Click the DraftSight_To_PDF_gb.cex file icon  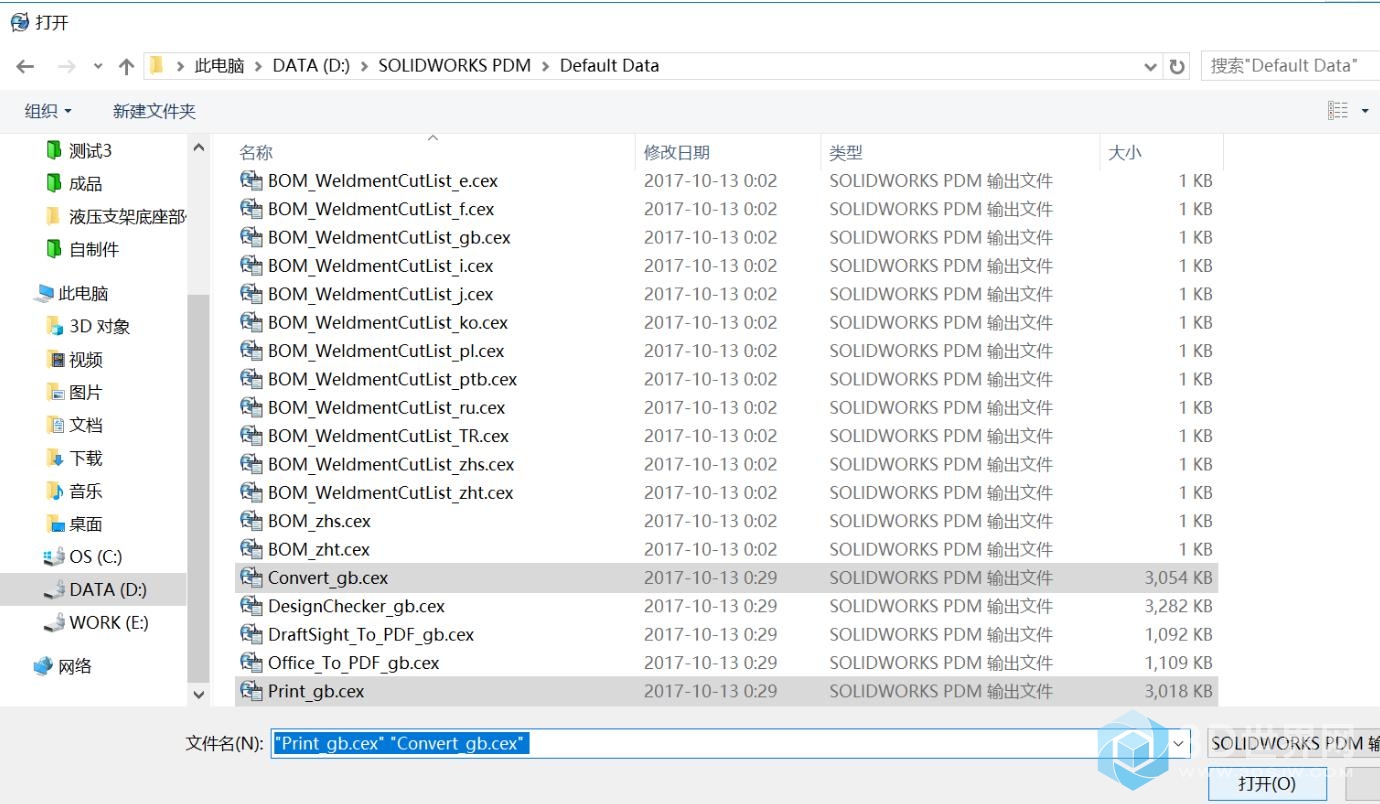(251, 634)
